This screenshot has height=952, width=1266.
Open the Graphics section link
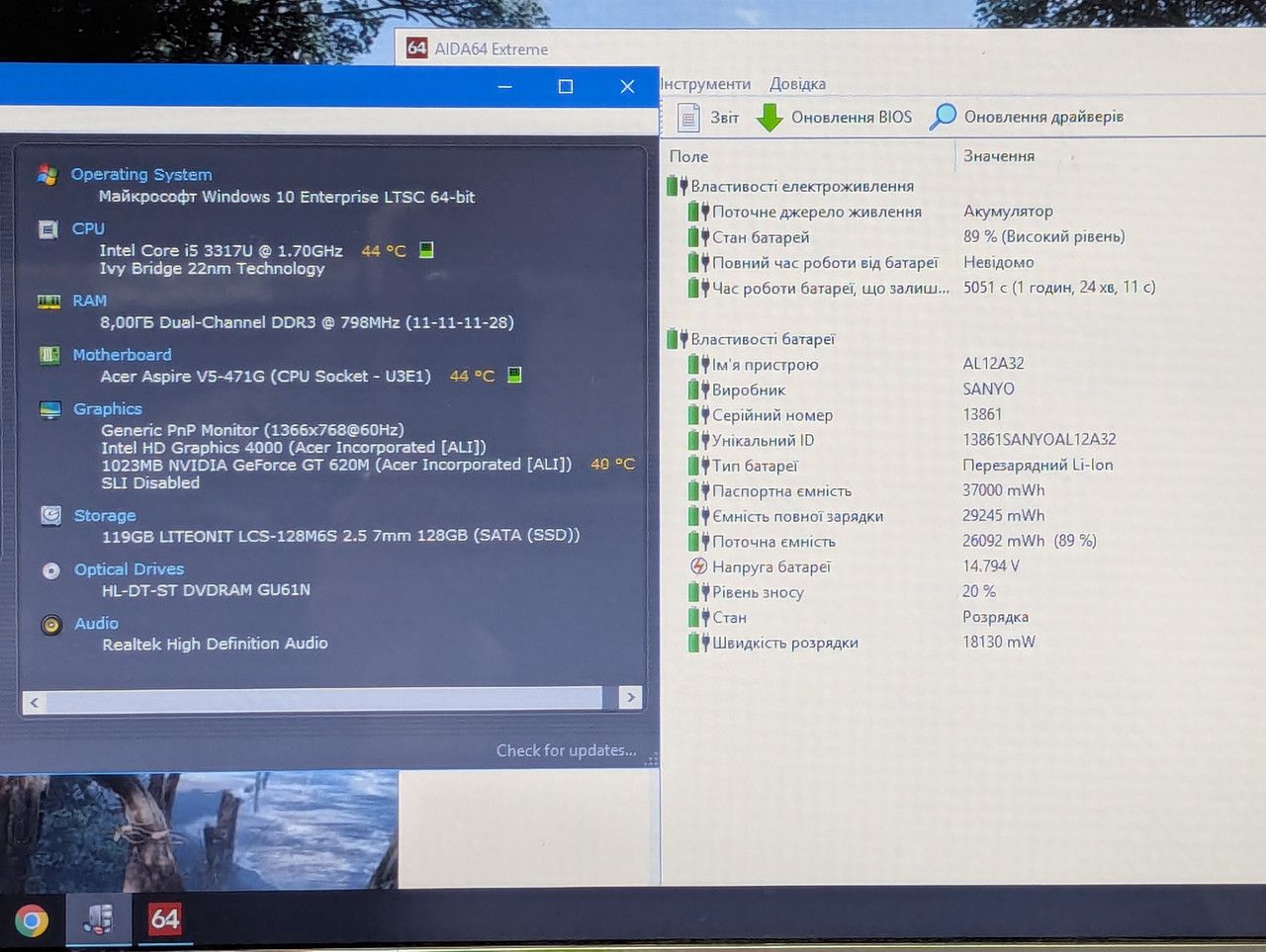[x=108, y=409]
